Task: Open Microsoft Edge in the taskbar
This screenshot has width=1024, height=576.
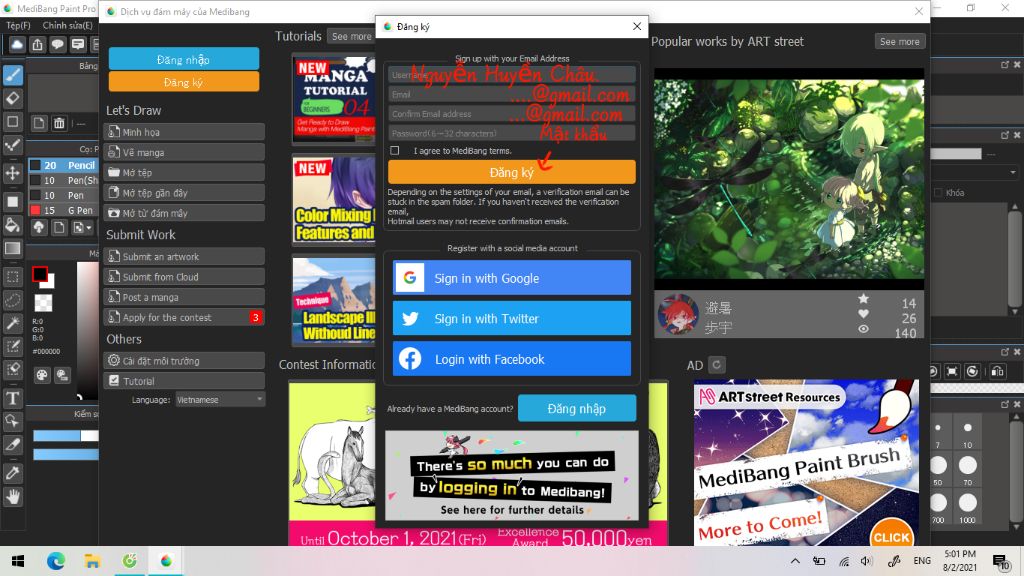Action: click(56, 560)
